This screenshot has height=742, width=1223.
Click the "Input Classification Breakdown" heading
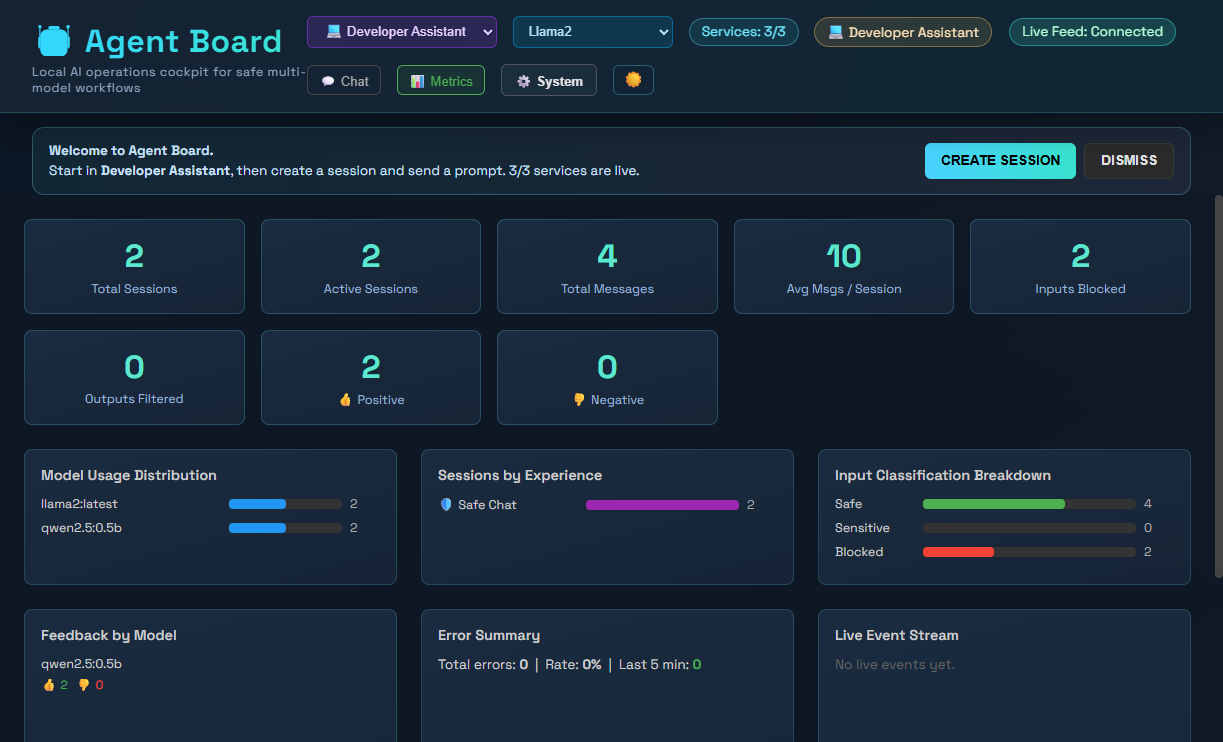click(x=943, y=475)
